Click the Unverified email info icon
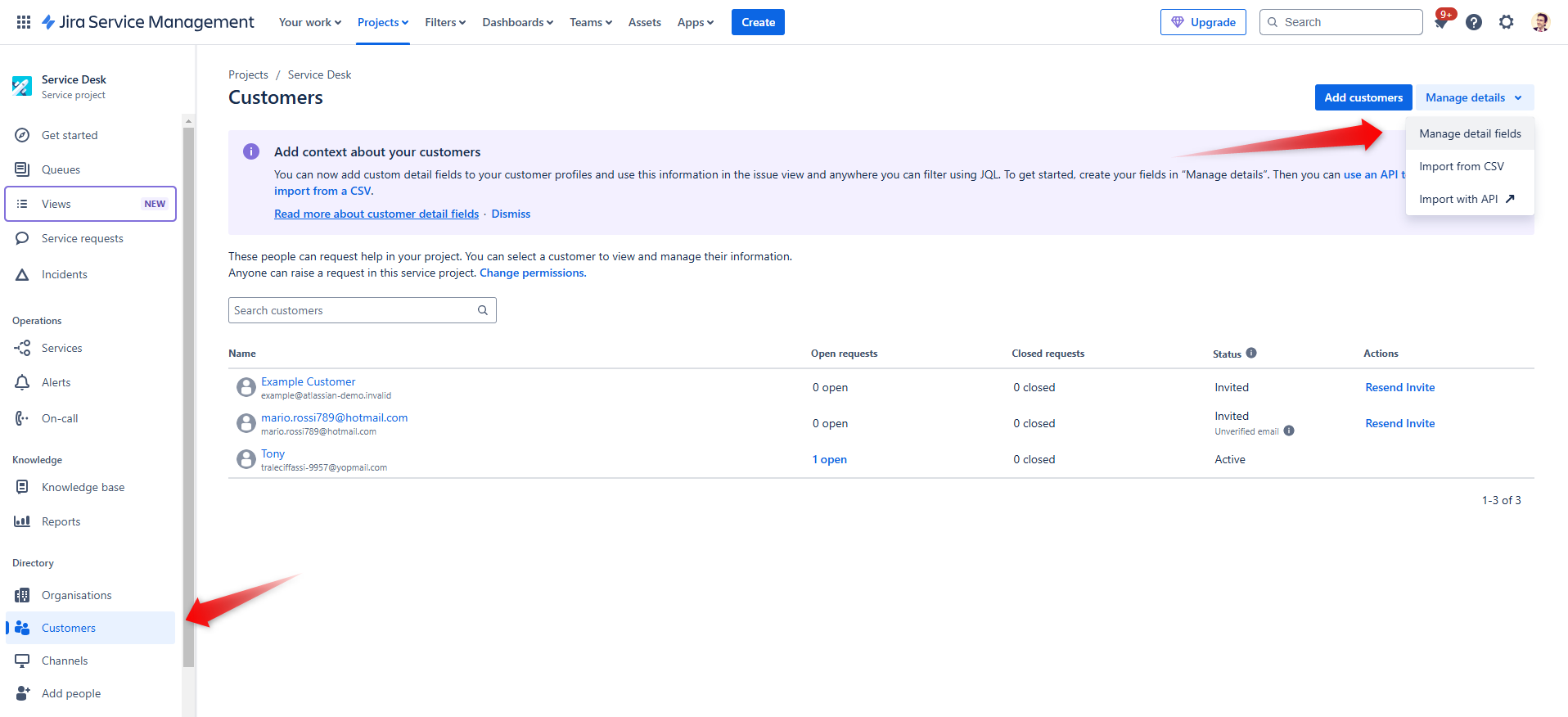 coord(1289,431)
